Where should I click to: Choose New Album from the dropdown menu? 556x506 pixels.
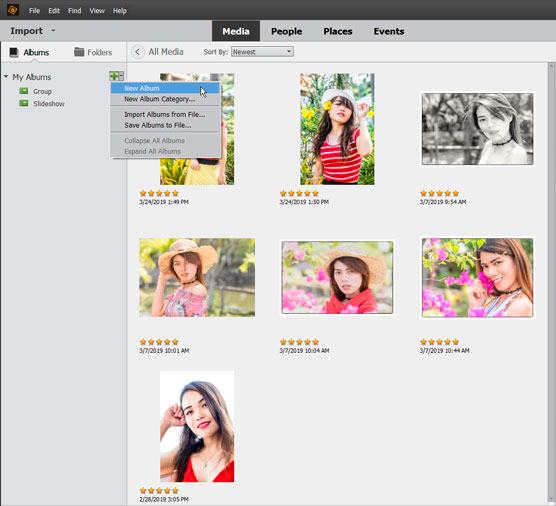pyautogui.click(x=165, y=88)
